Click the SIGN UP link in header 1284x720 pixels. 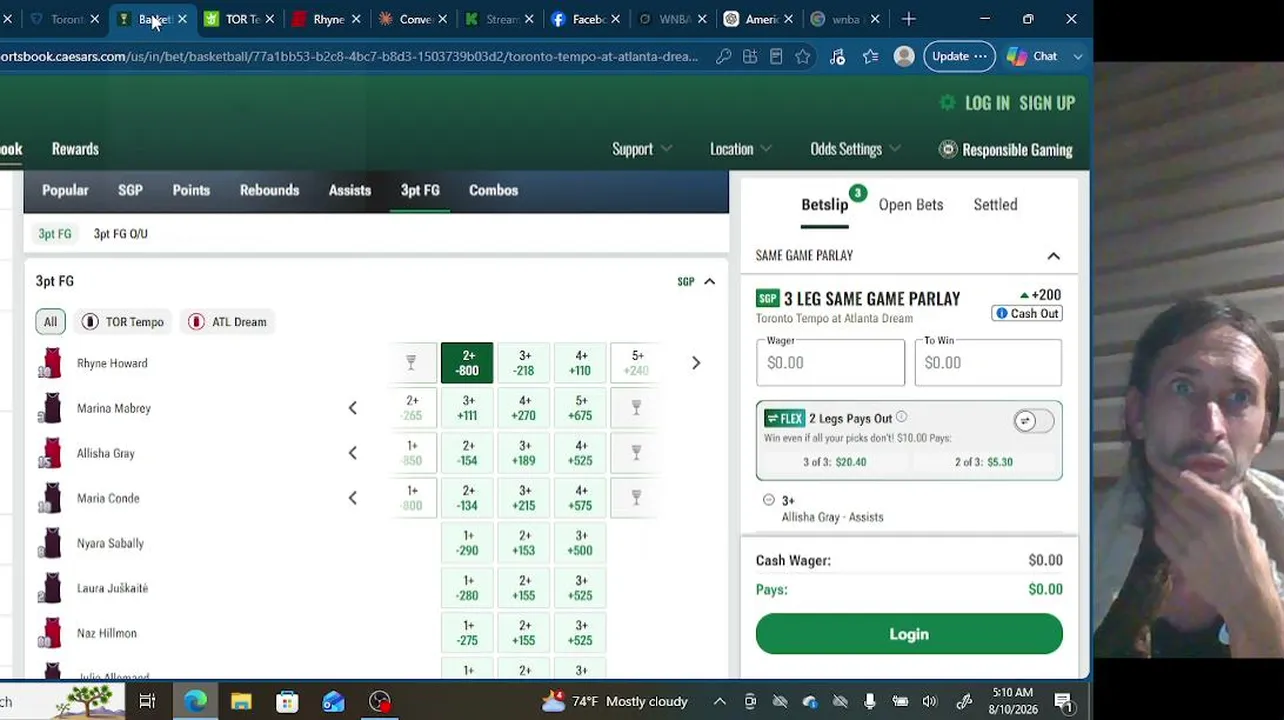pos(1047,103)
